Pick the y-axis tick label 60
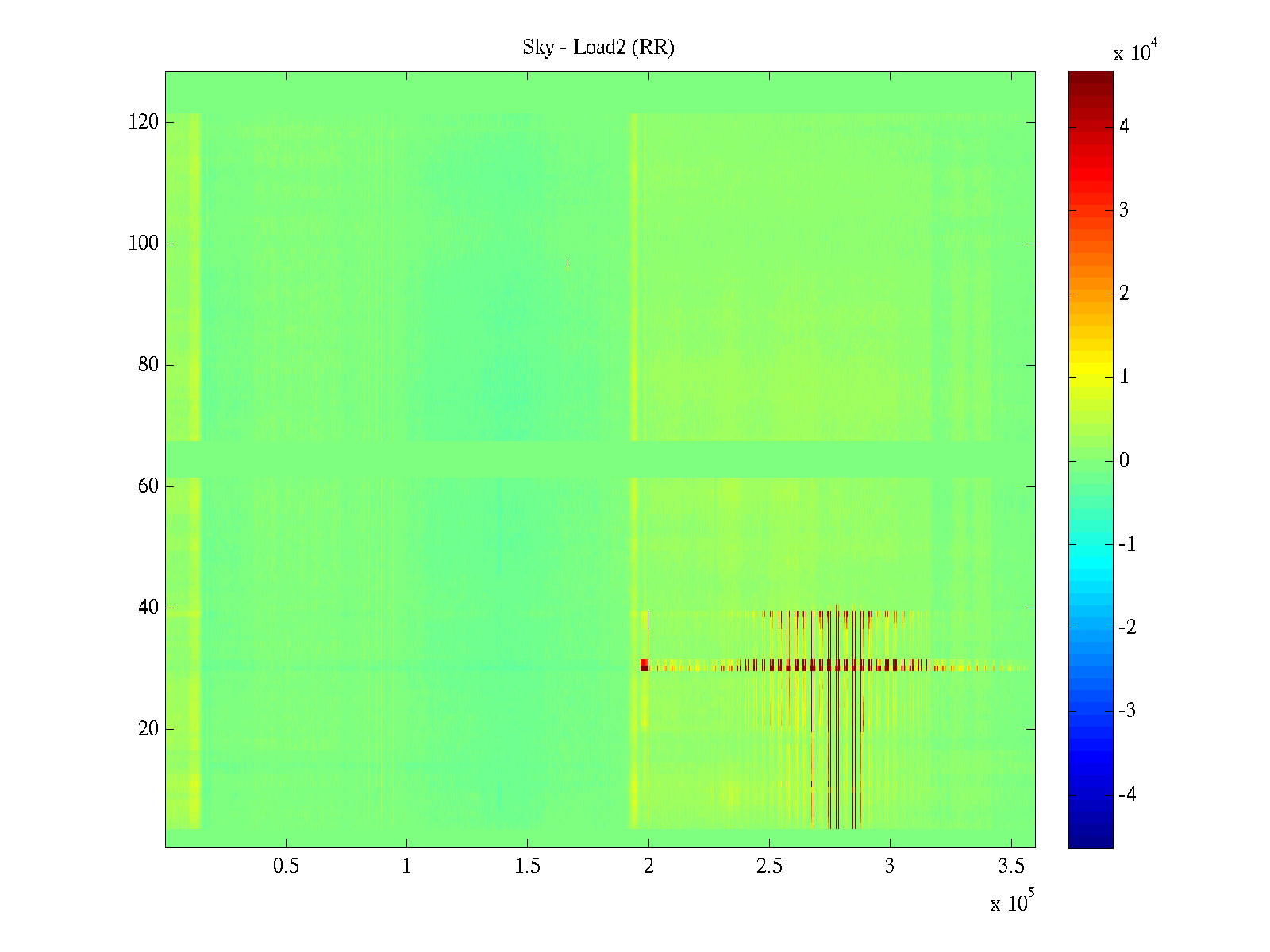Viewport: 1270px width, 952px height. [x=148, y=486]
